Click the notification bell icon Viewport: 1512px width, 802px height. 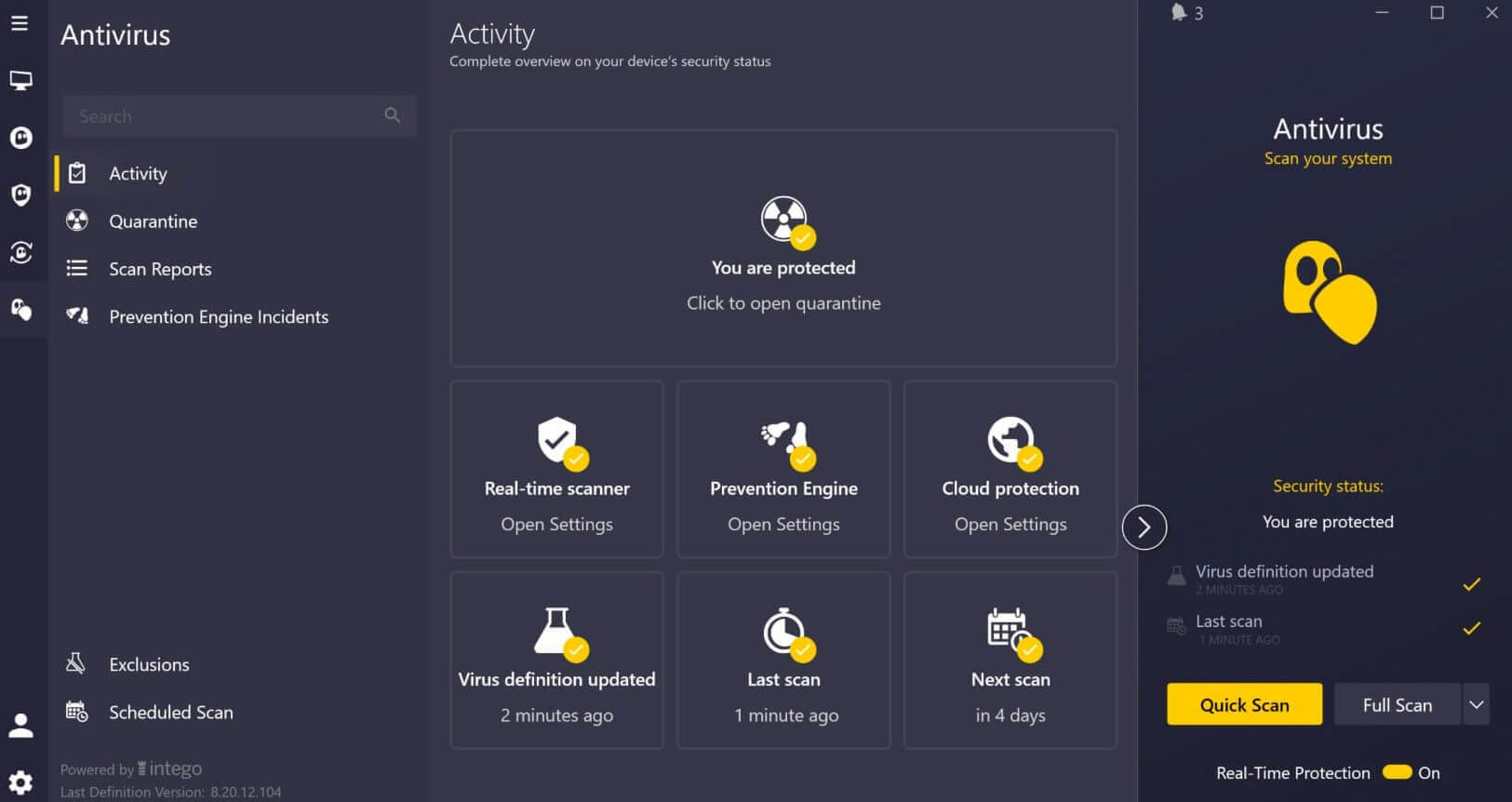click(x=1178, y=12)
